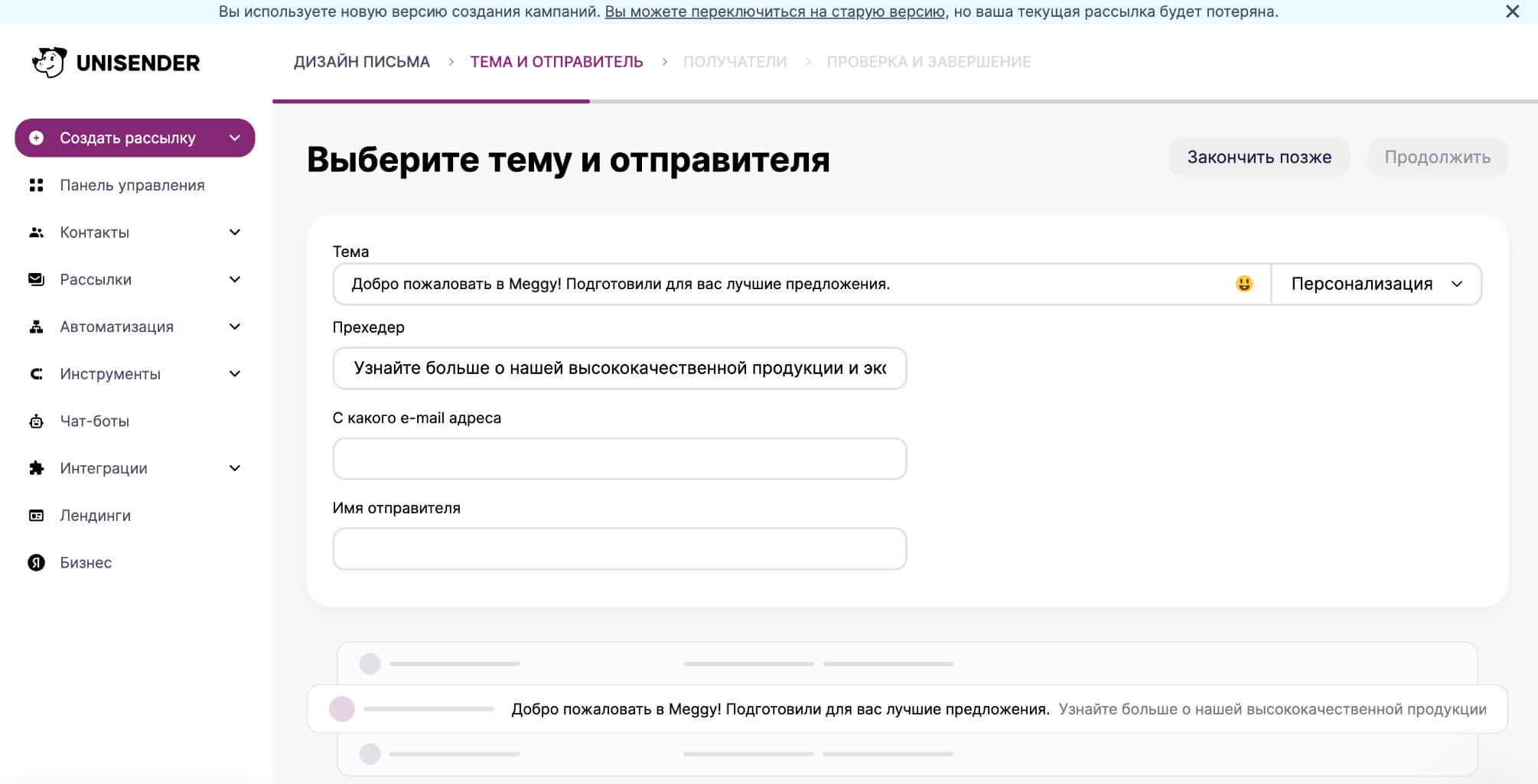Click the С какого e-mail адреса field
Viewport: 1538px width, 784px height.
point(620,459)
